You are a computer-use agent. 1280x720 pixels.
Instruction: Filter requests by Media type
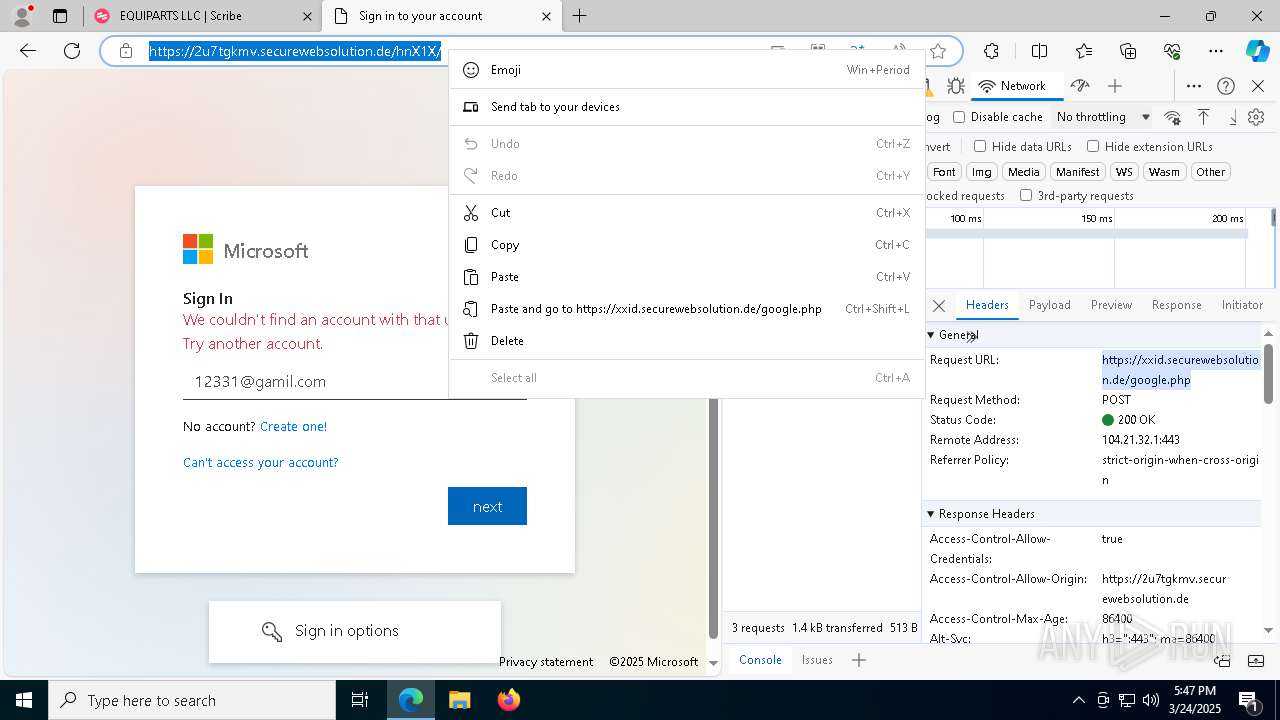(1023, 172)
